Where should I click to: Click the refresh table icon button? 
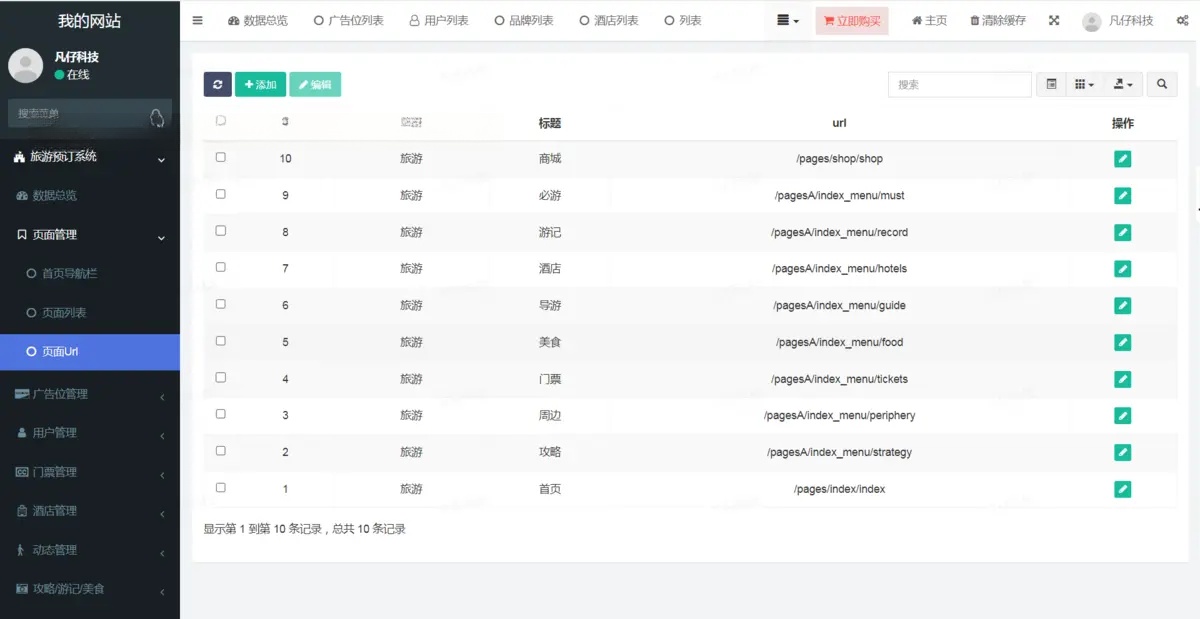(217, 85)
